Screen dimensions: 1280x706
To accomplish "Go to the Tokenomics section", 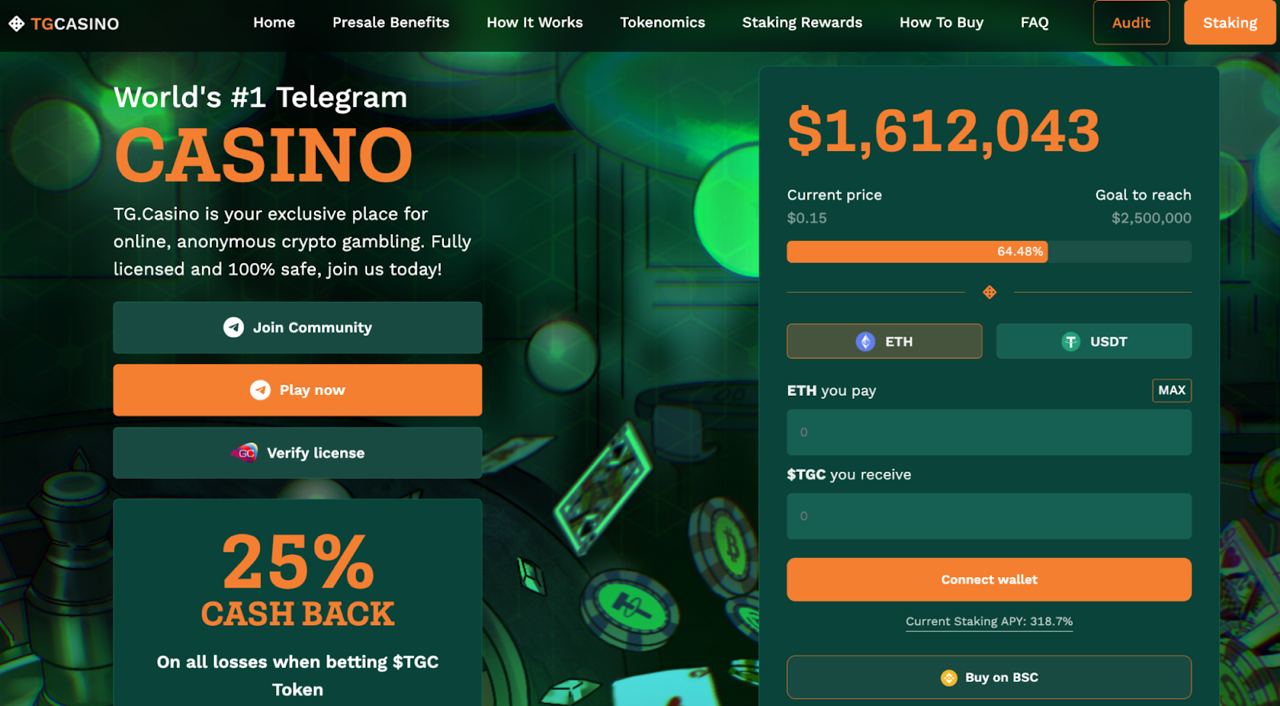I will click(662, 22).
